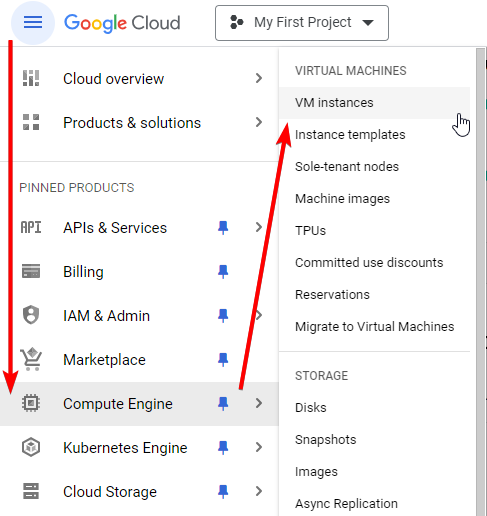The width and height of the screenshot is (487, 516).
Task: Expand the Cloud overview submenu chevron
Action: click(259, 78)
